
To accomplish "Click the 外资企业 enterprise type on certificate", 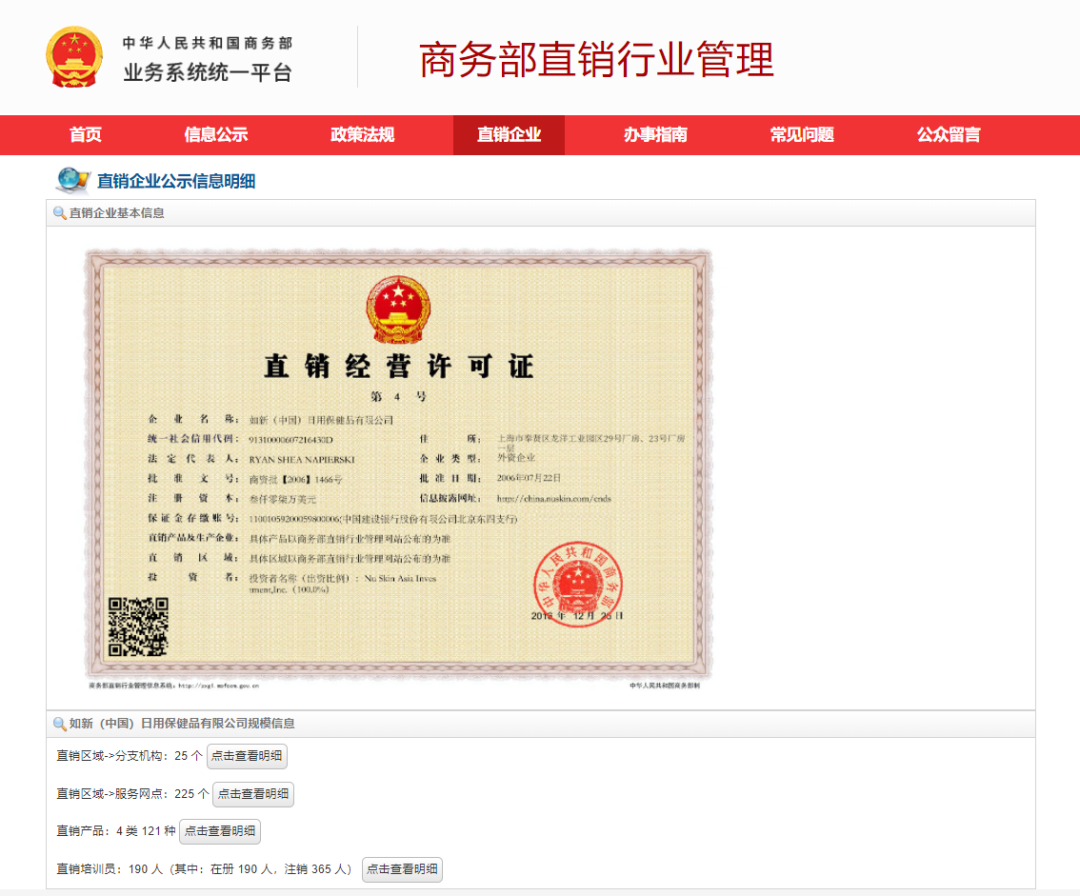I will 517,458.
